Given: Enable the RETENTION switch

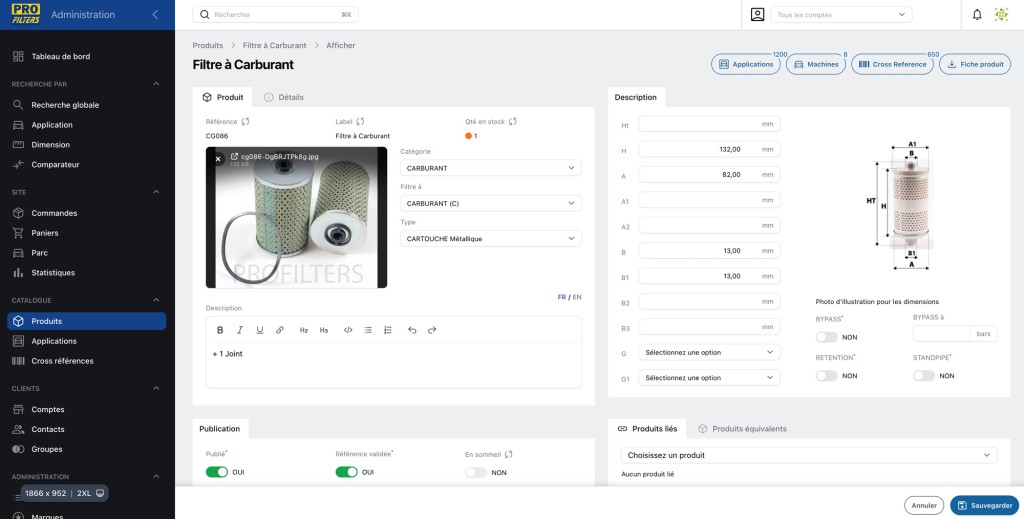Looking at the screenshot, I should pyautogui.click(x=827, y=376).
